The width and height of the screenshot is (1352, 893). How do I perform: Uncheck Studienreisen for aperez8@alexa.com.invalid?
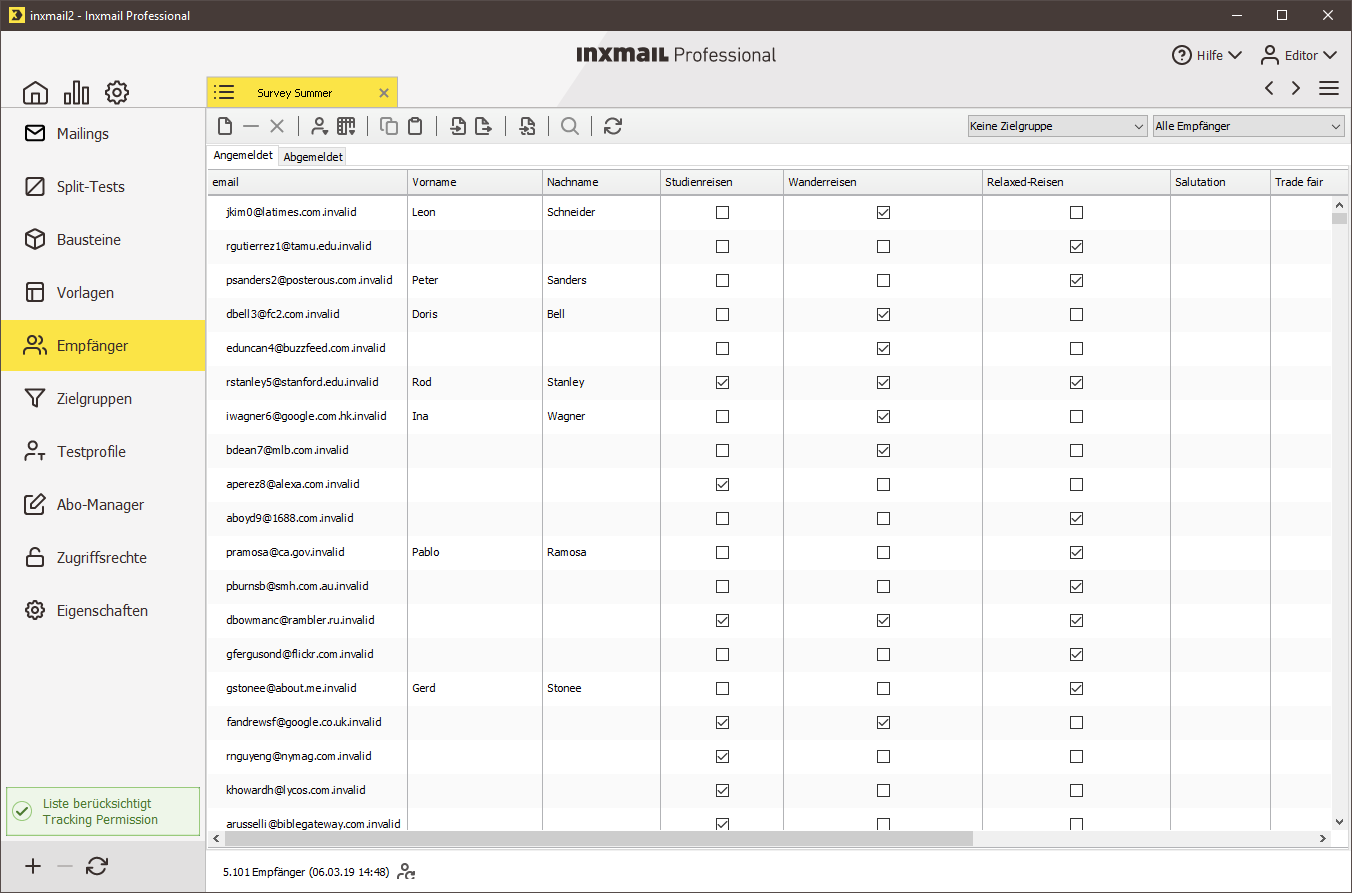tap(723, 484)
